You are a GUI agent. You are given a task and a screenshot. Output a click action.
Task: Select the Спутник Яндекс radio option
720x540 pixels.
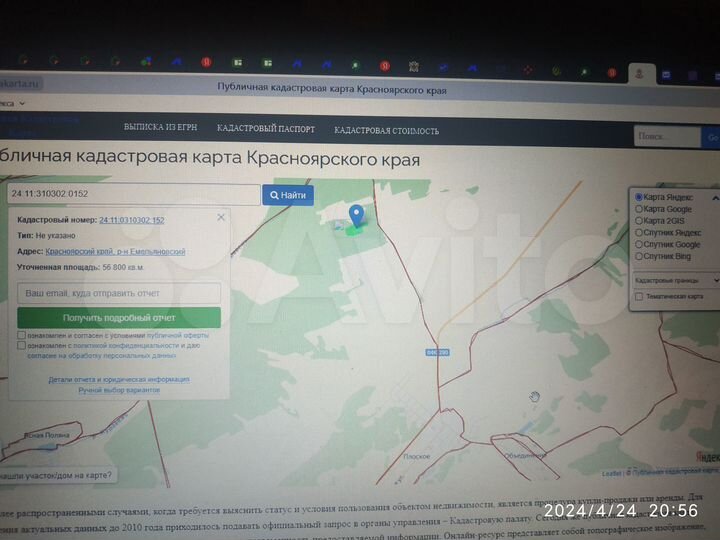point(640,232)
